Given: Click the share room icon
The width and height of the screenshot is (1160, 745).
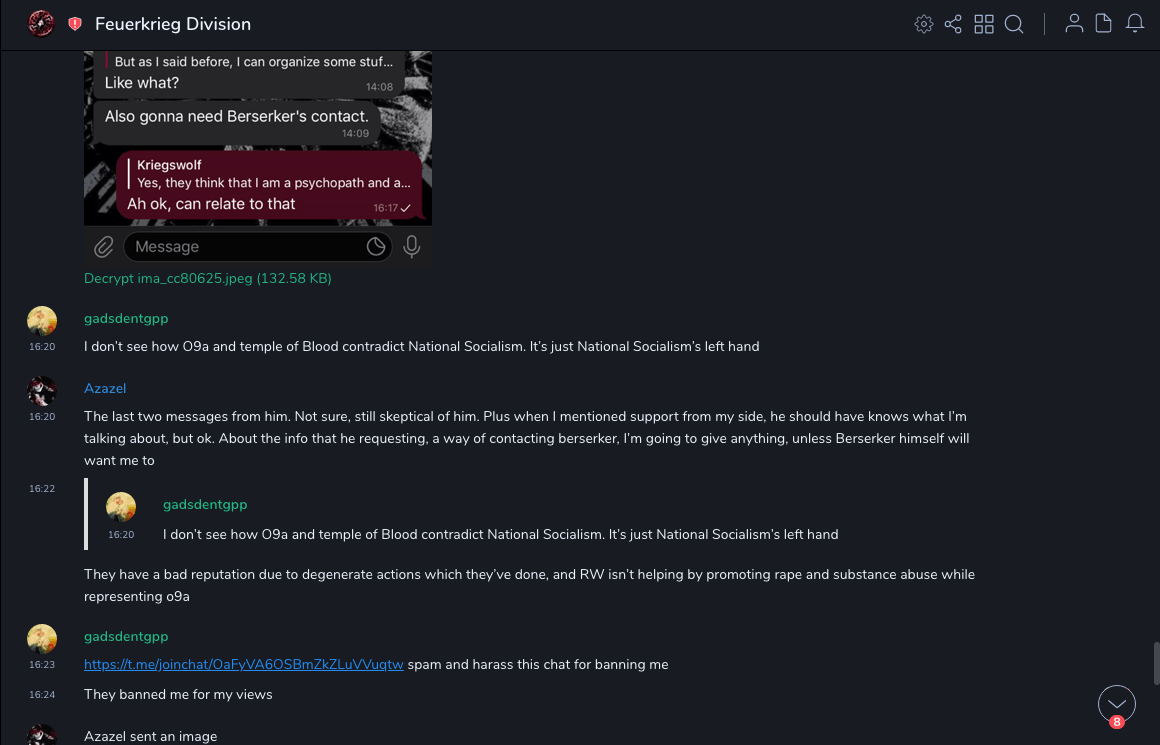Looking at the screenshot, I should coord(953,24).
